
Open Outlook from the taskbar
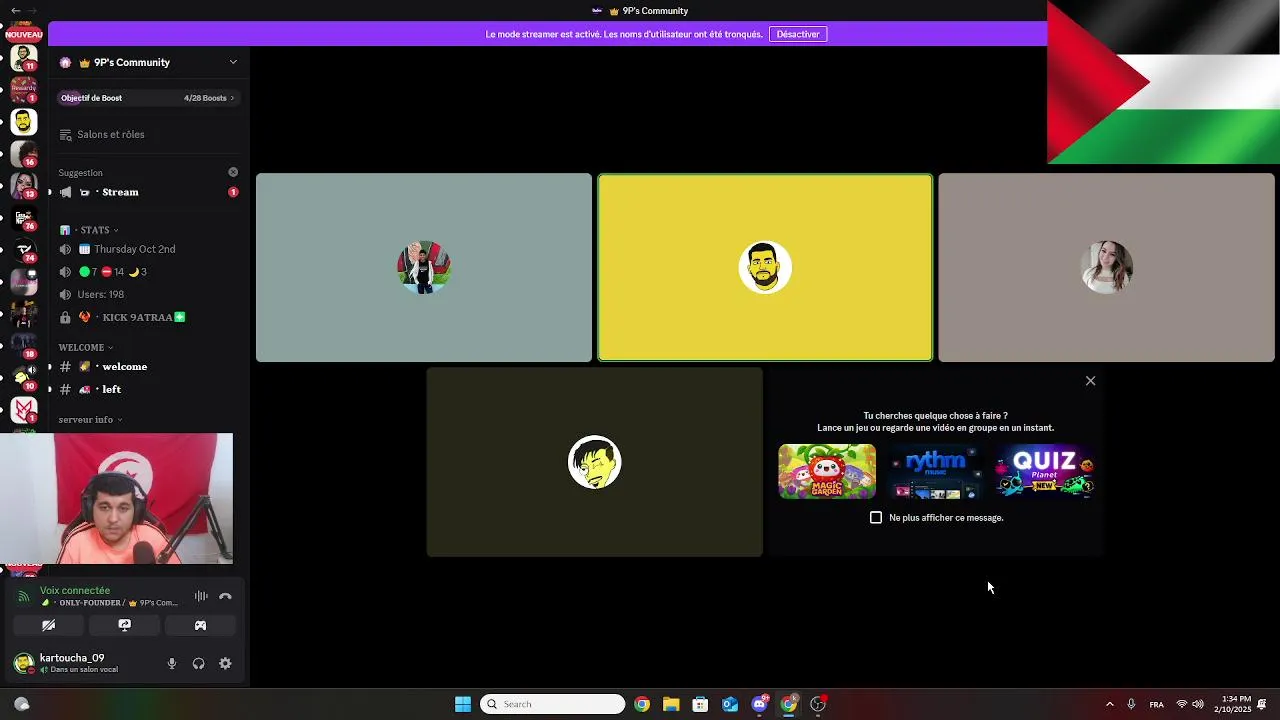[x=730, y=704]
